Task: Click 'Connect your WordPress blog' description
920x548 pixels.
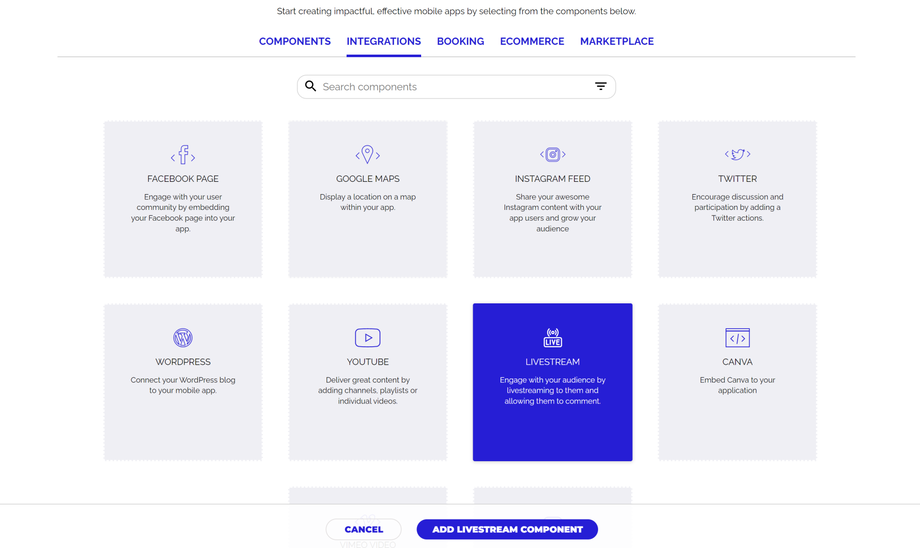Action: click(183, 385)
